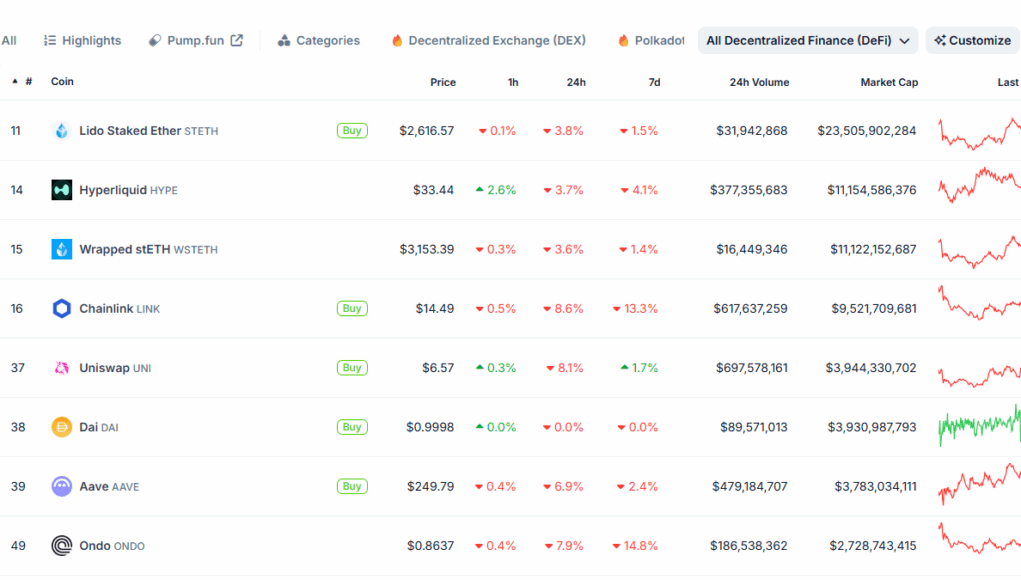Select the Decentralized Exchange (DEX) tab
The width and height of the screenshot is (1021, 580).
point(489,40)
